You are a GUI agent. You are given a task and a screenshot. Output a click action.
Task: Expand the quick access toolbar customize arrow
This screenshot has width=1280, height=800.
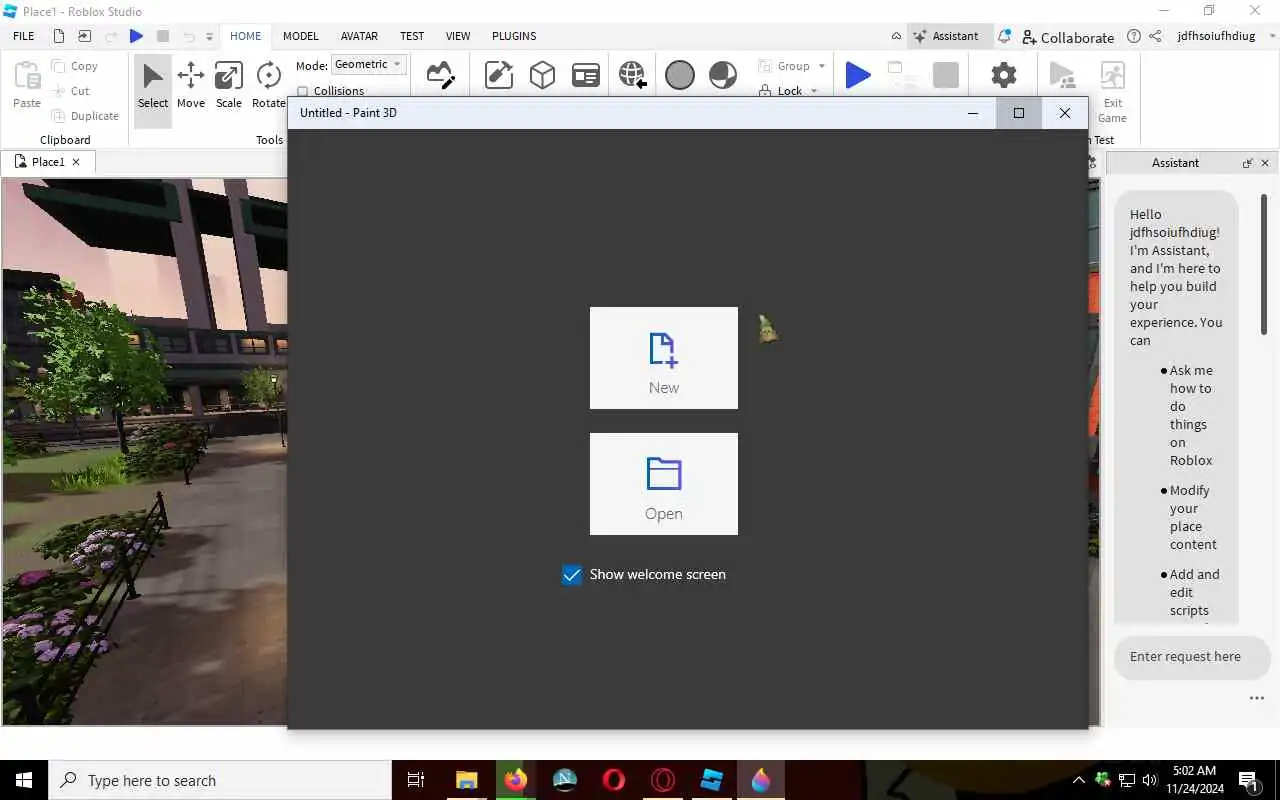click(209, 37)
